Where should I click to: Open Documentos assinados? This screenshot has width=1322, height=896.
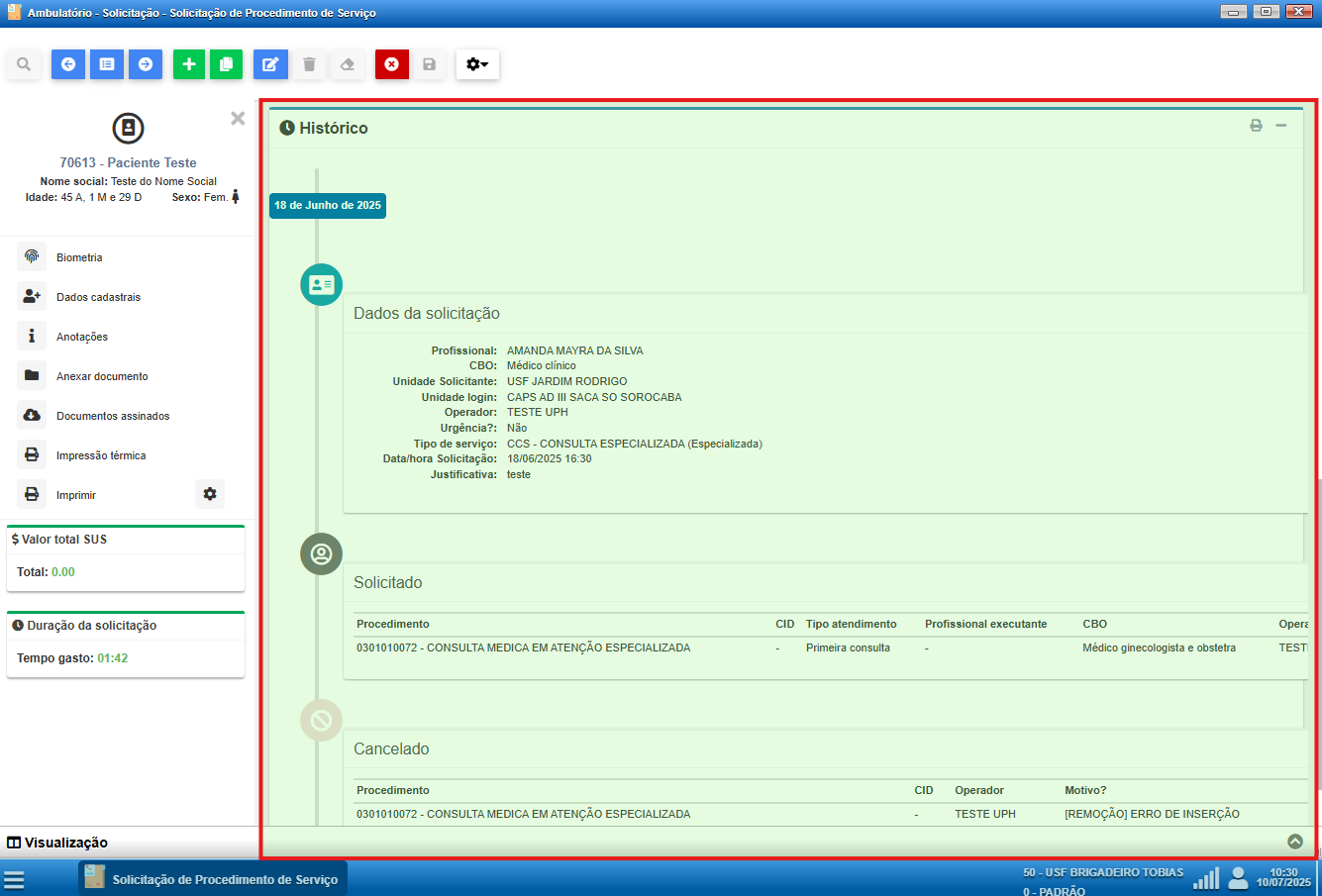coord(113,416)
